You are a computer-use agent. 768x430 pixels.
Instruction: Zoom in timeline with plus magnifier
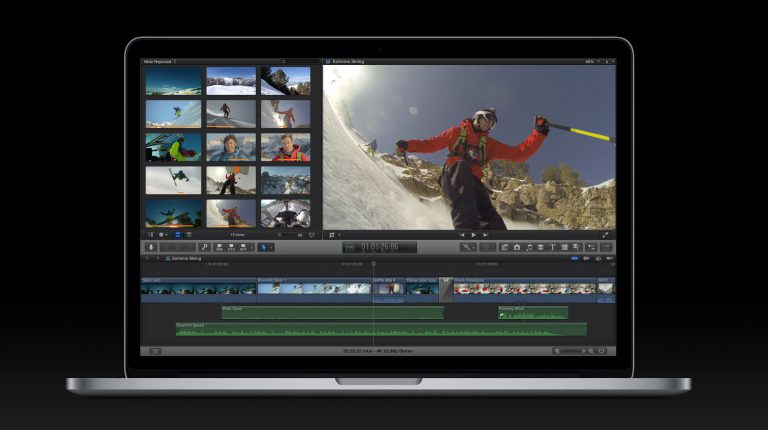591,351
